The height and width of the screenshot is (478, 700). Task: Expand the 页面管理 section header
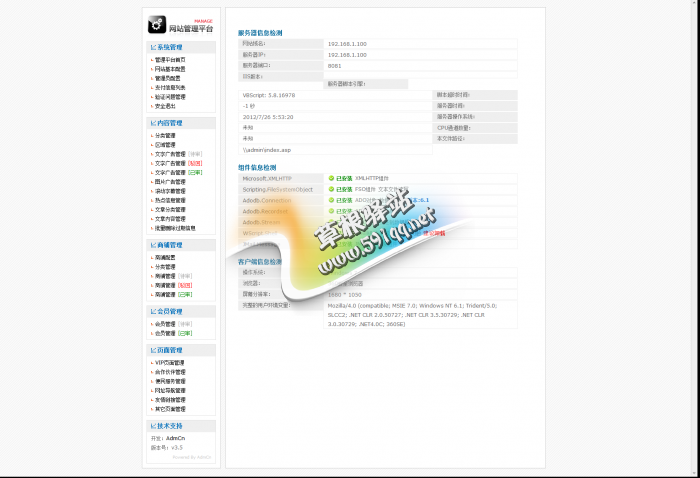coord(181,350)
